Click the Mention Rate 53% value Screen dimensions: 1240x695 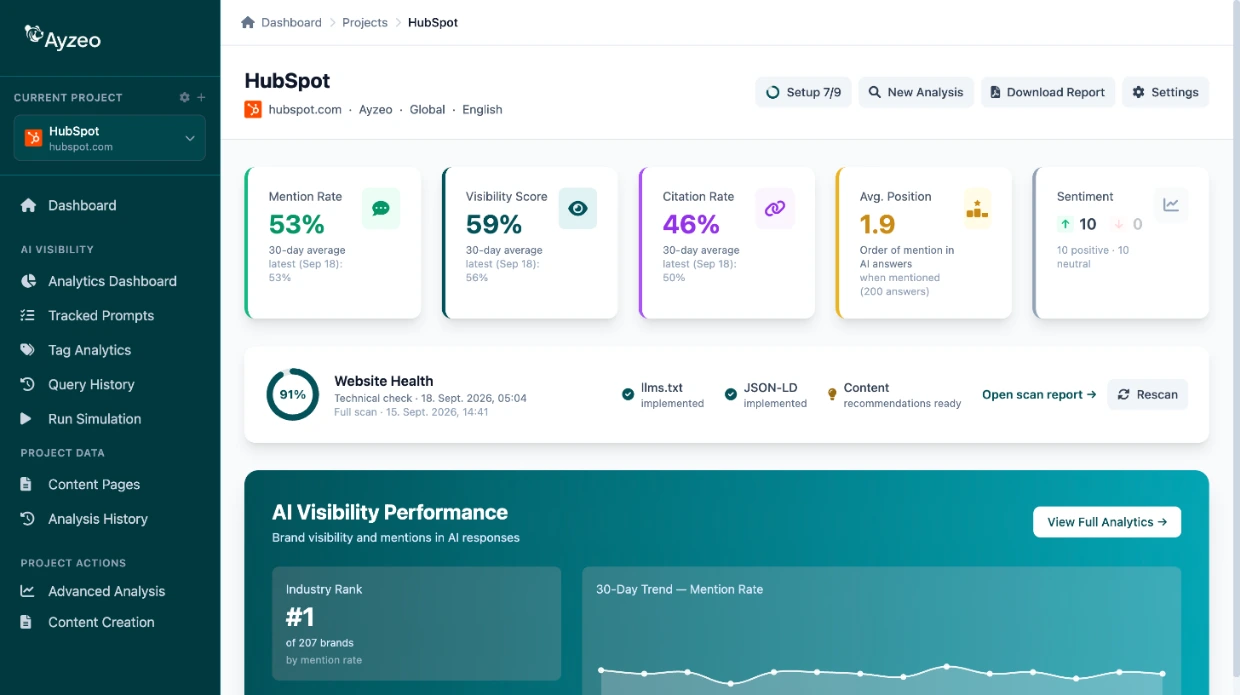[x=296, y=224]
